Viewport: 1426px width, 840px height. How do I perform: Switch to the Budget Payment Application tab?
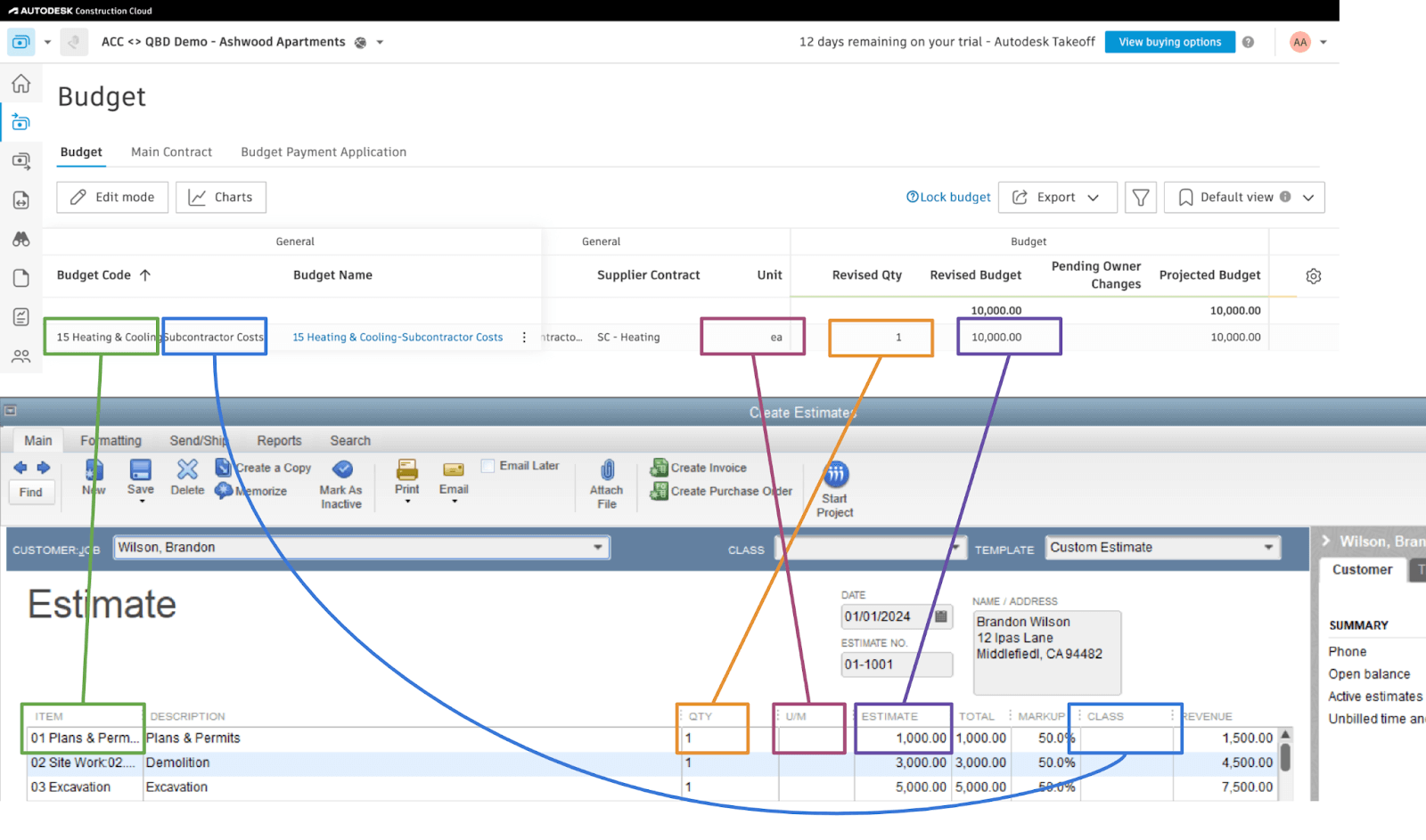(324, 152)
